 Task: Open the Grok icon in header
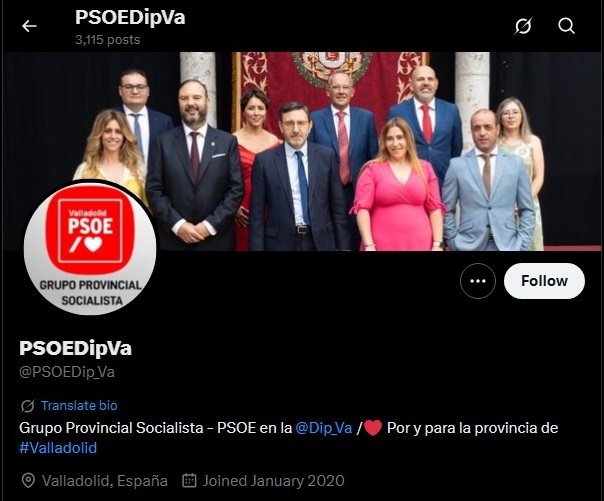(x=523, y=26)
